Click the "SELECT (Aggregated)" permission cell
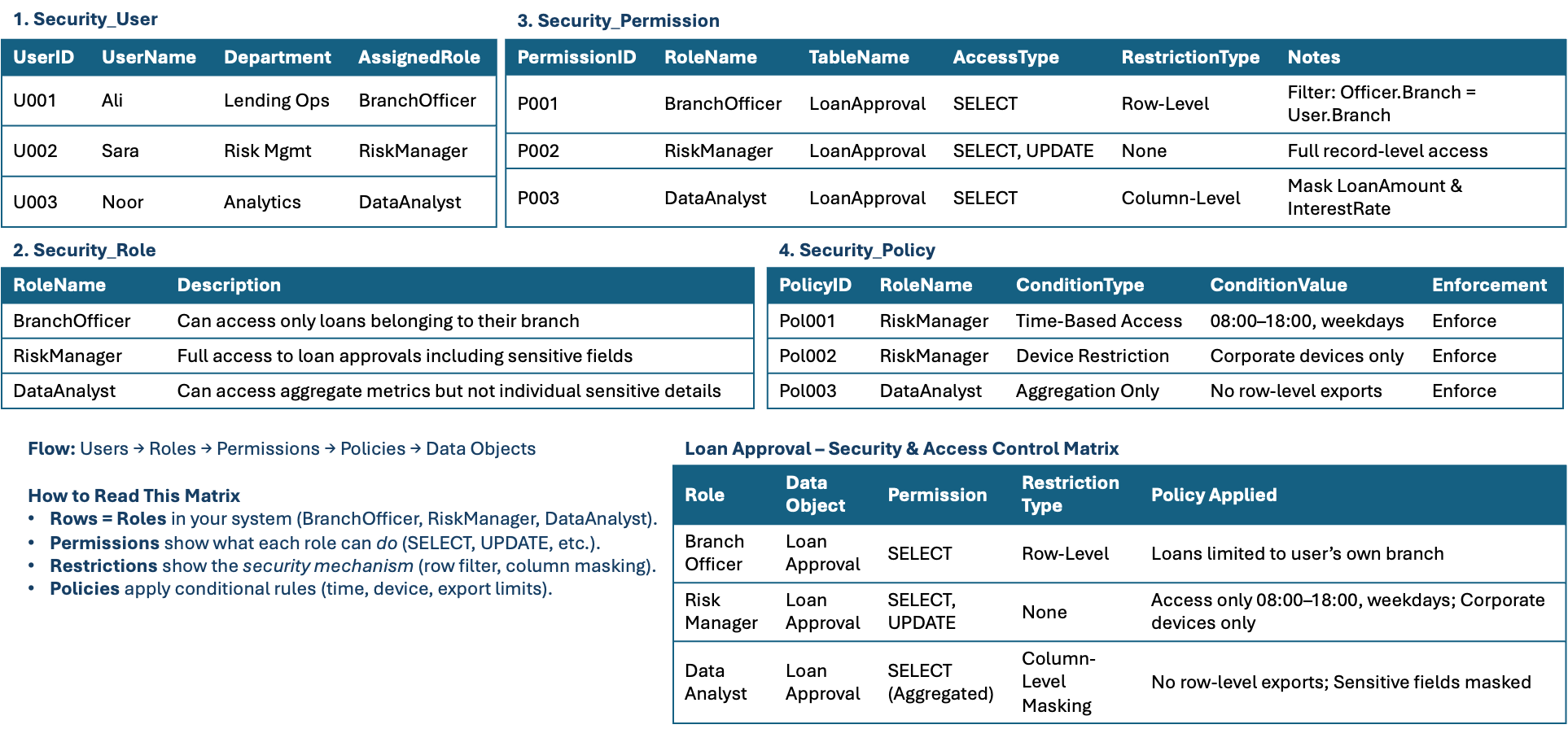This screenshot has width=1568, height=729. 940,682
